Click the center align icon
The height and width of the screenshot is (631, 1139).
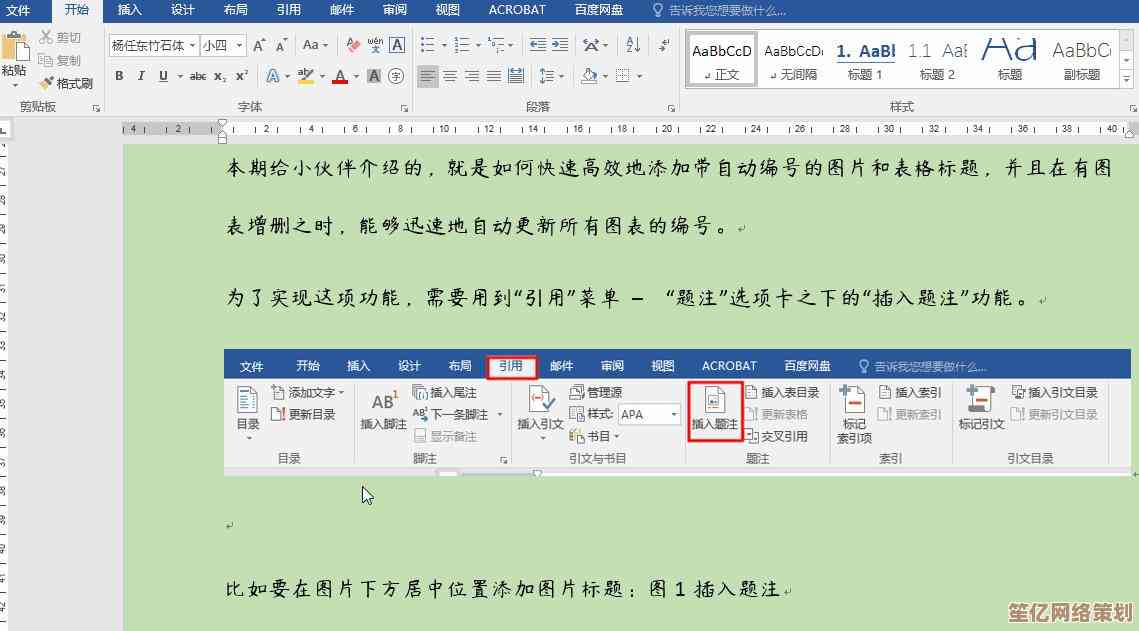pyautogui.click(x=450, y=76)
